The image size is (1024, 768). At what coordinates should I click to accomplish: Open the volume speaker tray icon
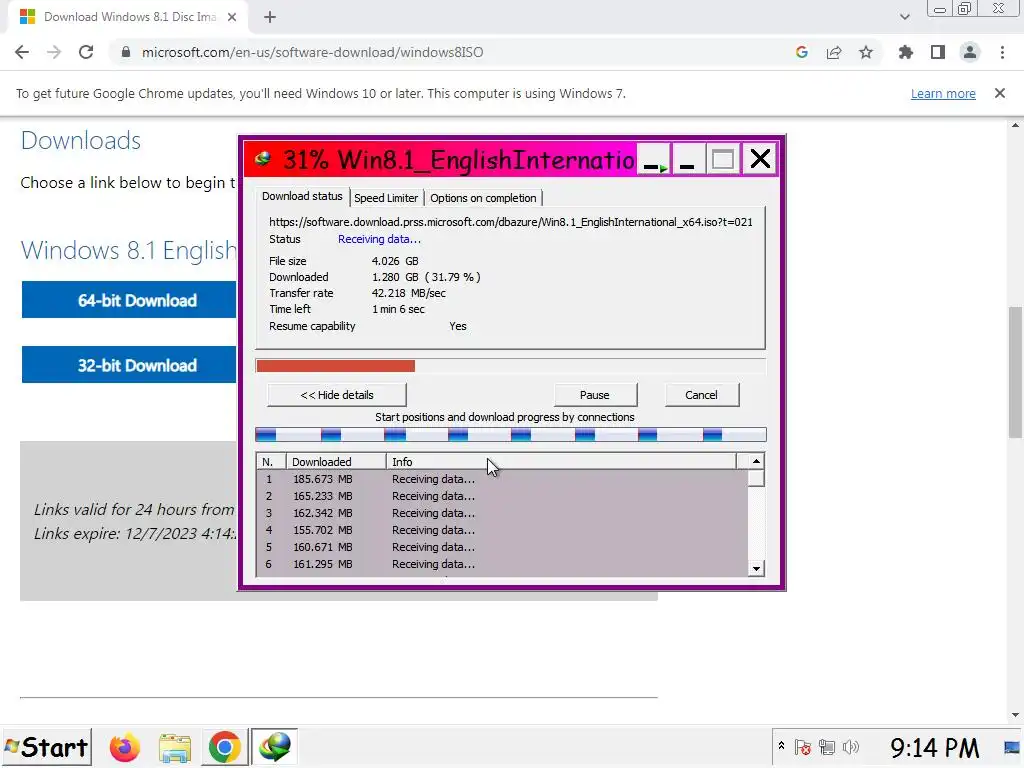coord(851,747)
